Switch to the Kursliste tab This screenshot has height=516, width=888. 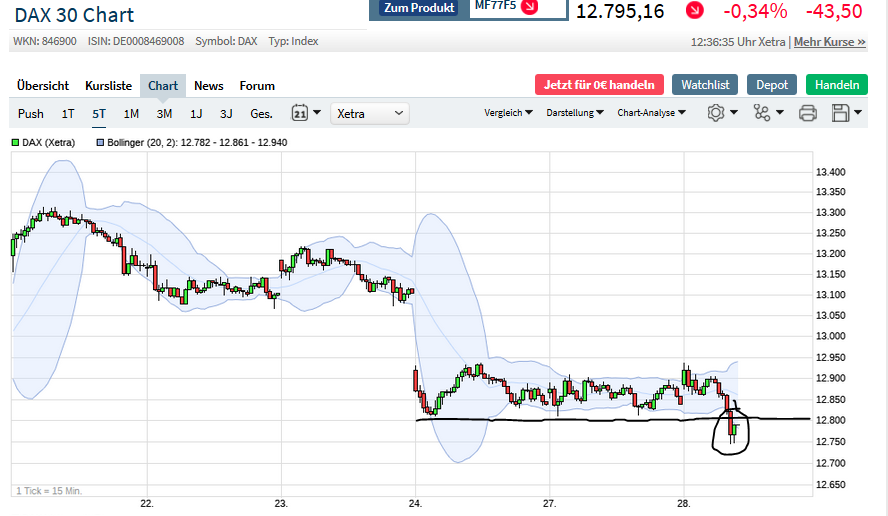pyautogui.click(x=109, y=86)
